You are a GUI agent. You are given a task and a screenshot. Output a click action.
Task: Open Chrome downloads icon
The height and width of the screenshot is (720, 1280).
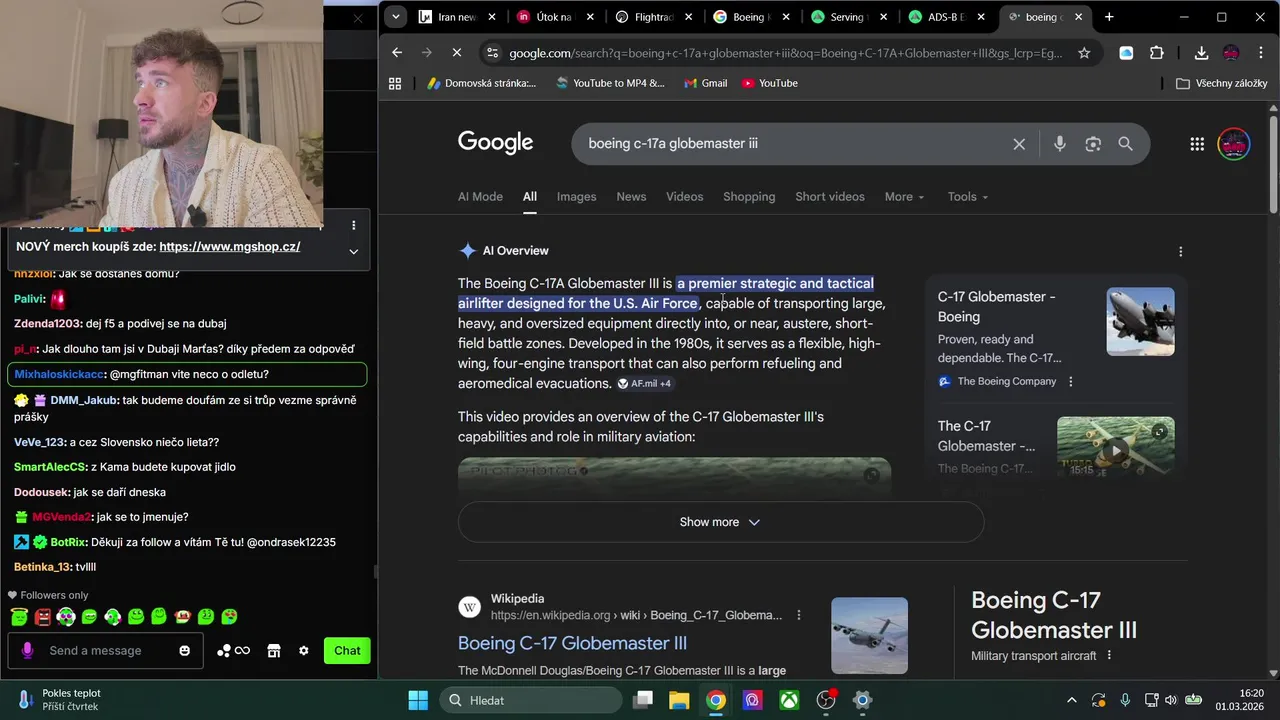(x=1201, y=53)
